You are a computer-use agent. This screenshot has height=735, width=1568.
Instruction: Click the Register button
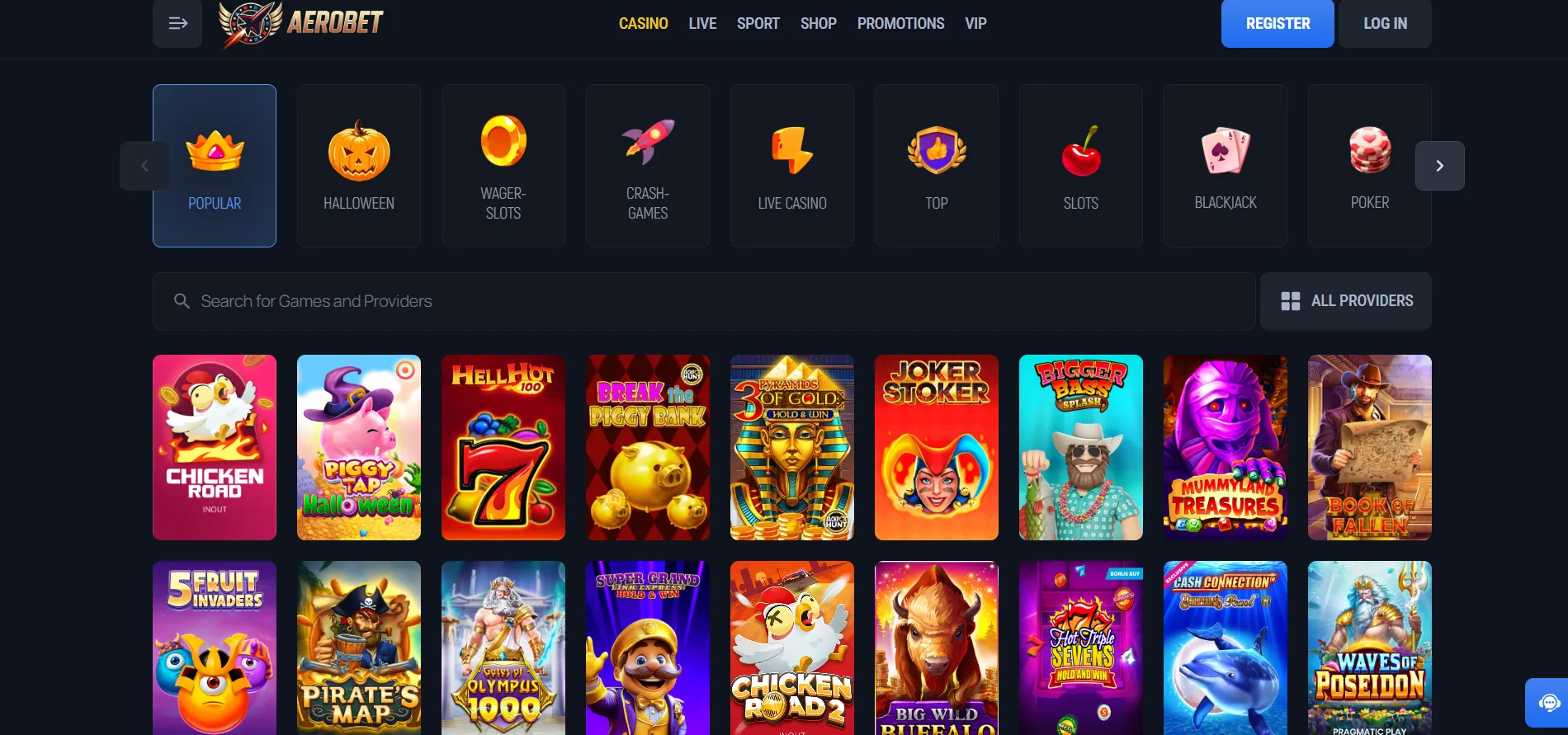coord(1278,23)
